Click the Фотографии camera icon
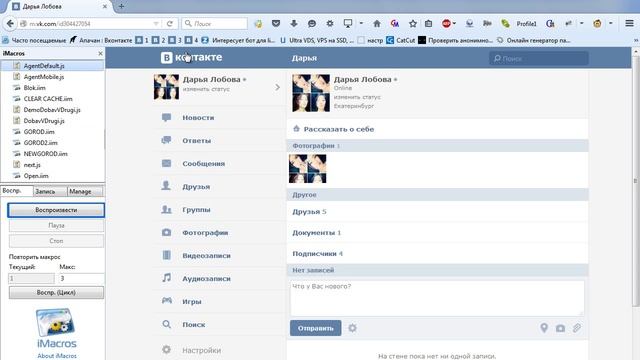Viewport: 640px width, 360px height. point(167,232)
